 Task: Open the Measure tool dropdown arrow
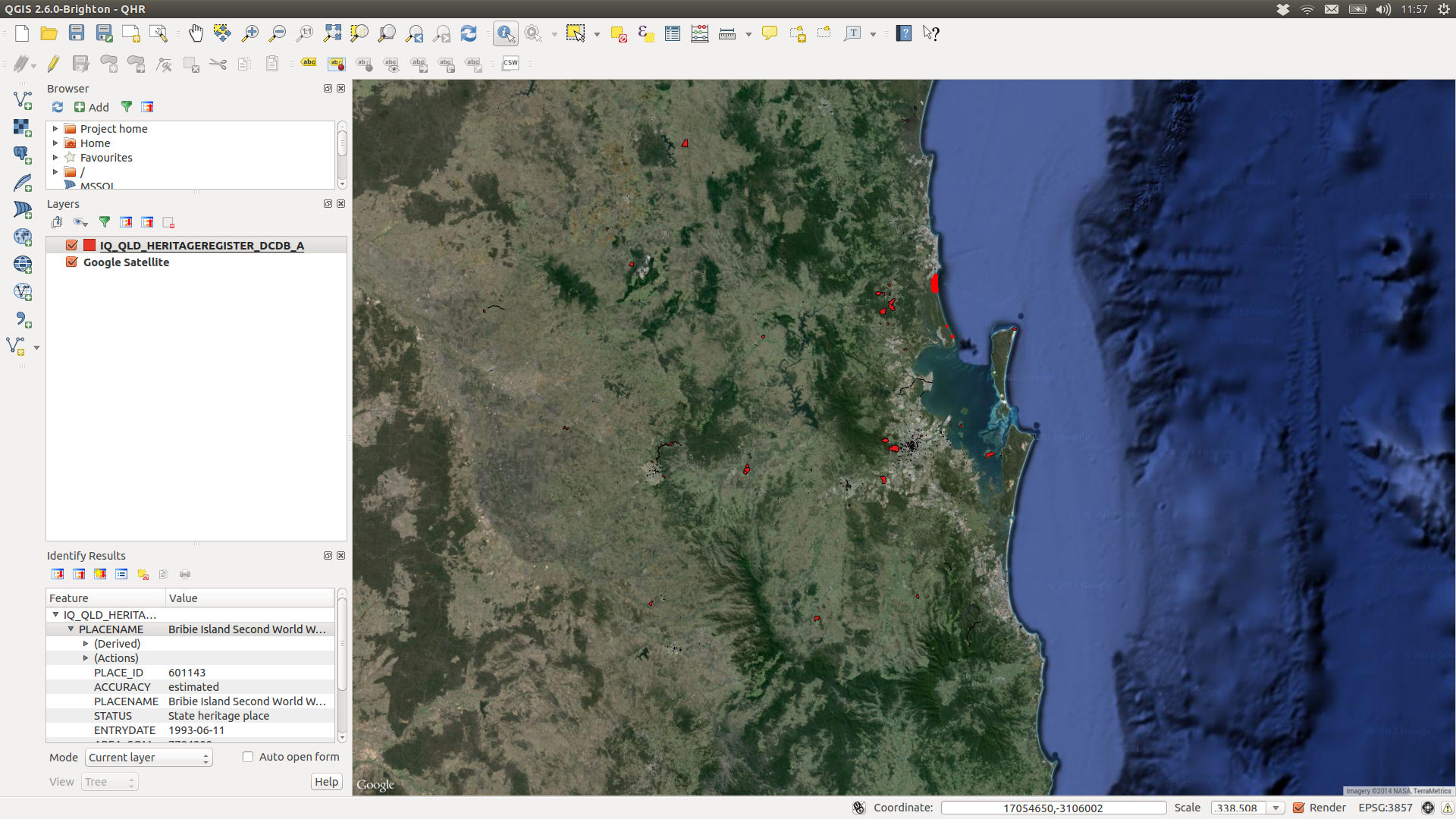point(748,34)
